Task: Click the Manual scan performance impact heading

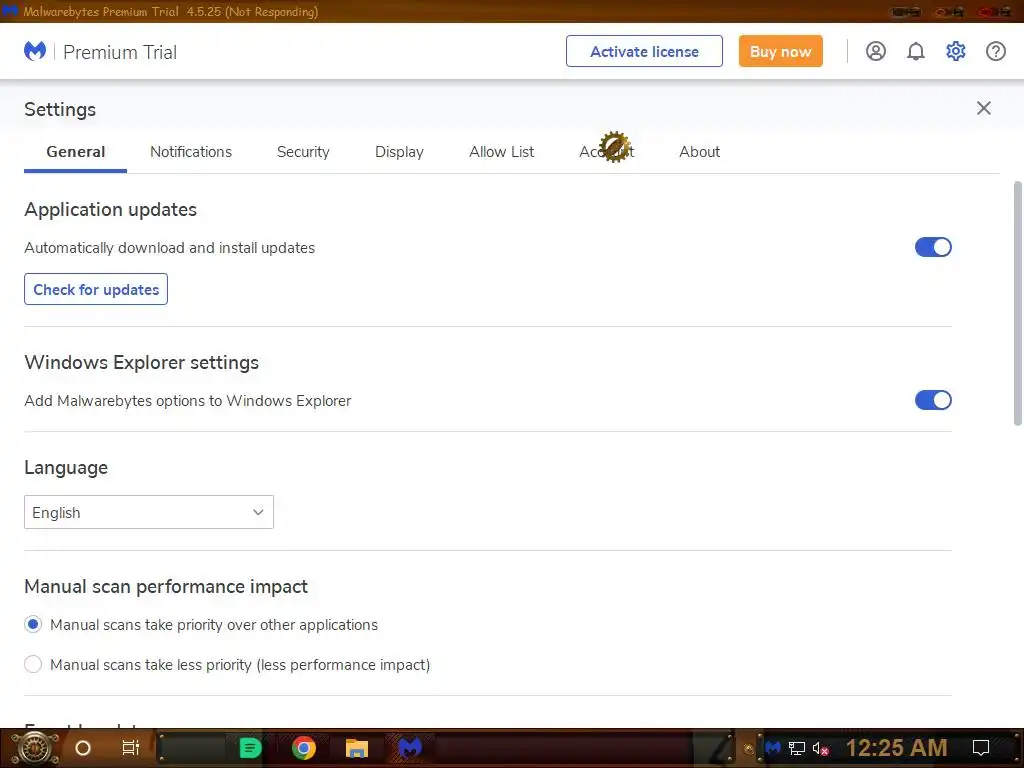Action: pyautogui.click(x=166, y=586)
